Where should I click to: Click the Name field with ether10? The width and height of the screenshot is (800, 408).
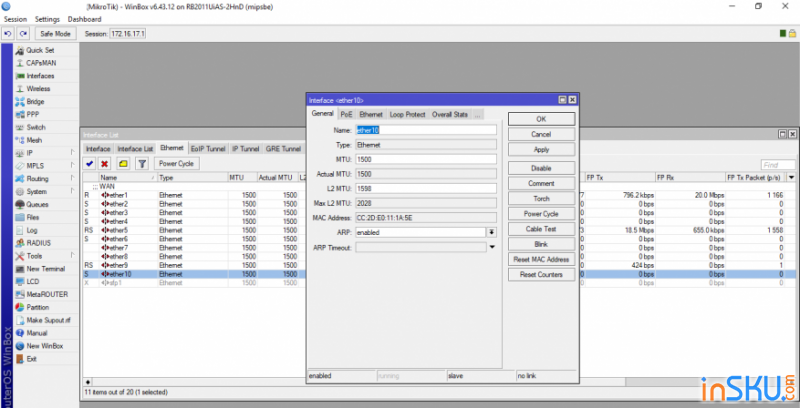pos(426,130)
